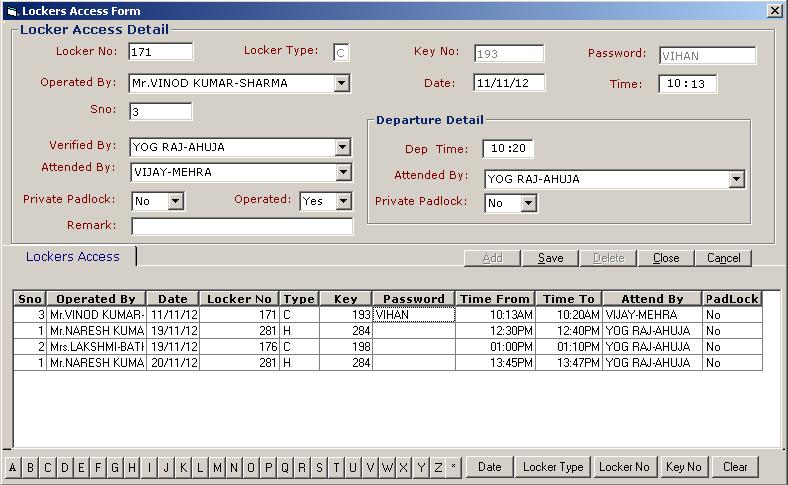Click the Locker Type filter button
This screenshot has height=485, width=788.
(x=553, y=467)
